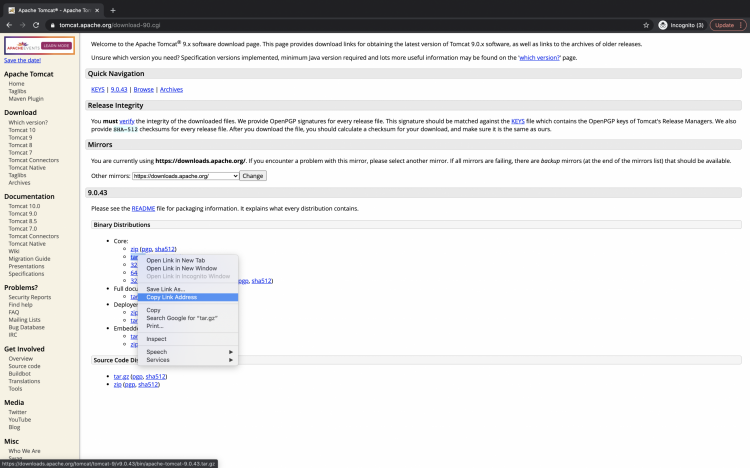Click the Chrome Update button
Image resolution: width=750 pixels, height=468 pixels.
coord(728,25)
